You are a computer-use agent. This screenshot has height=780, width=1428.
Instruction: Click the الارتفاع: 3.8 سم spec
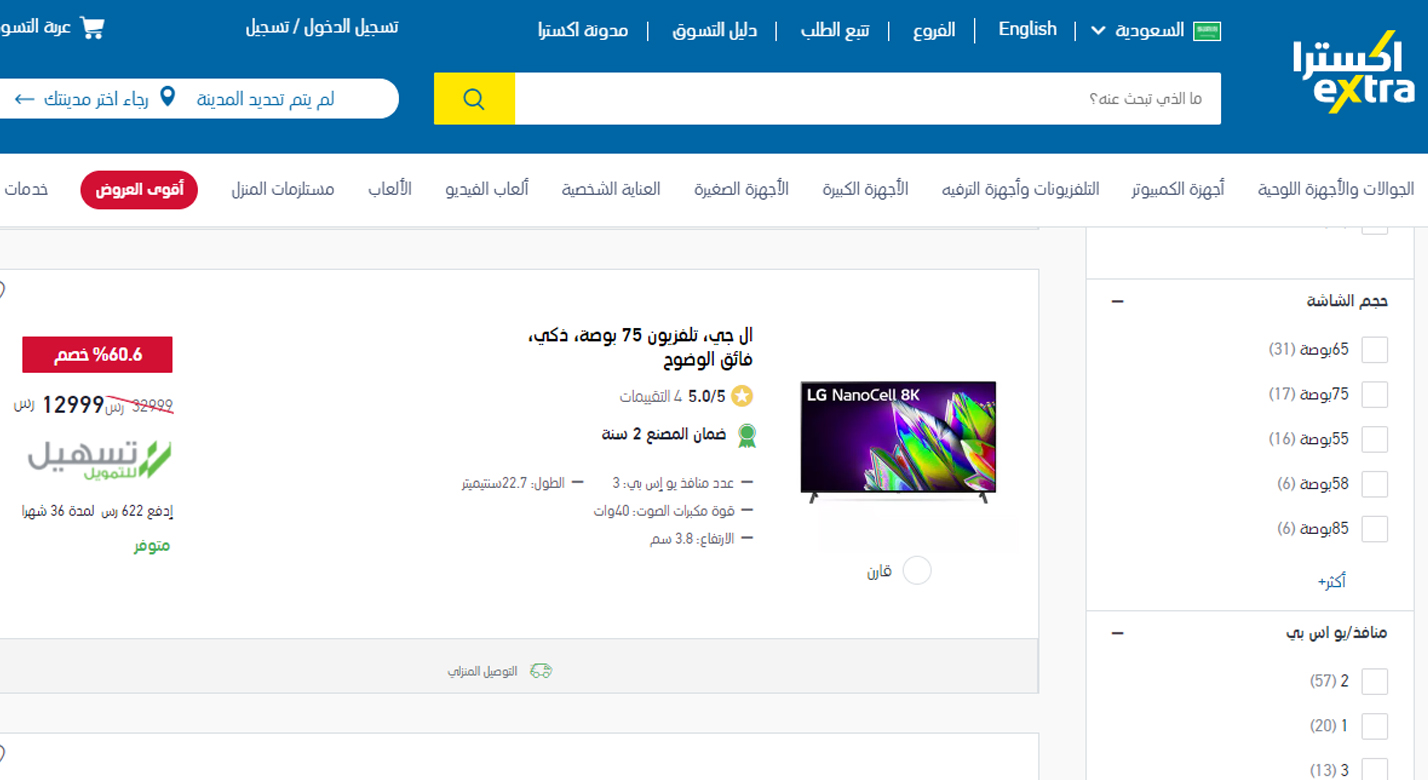tap(692, 539)
